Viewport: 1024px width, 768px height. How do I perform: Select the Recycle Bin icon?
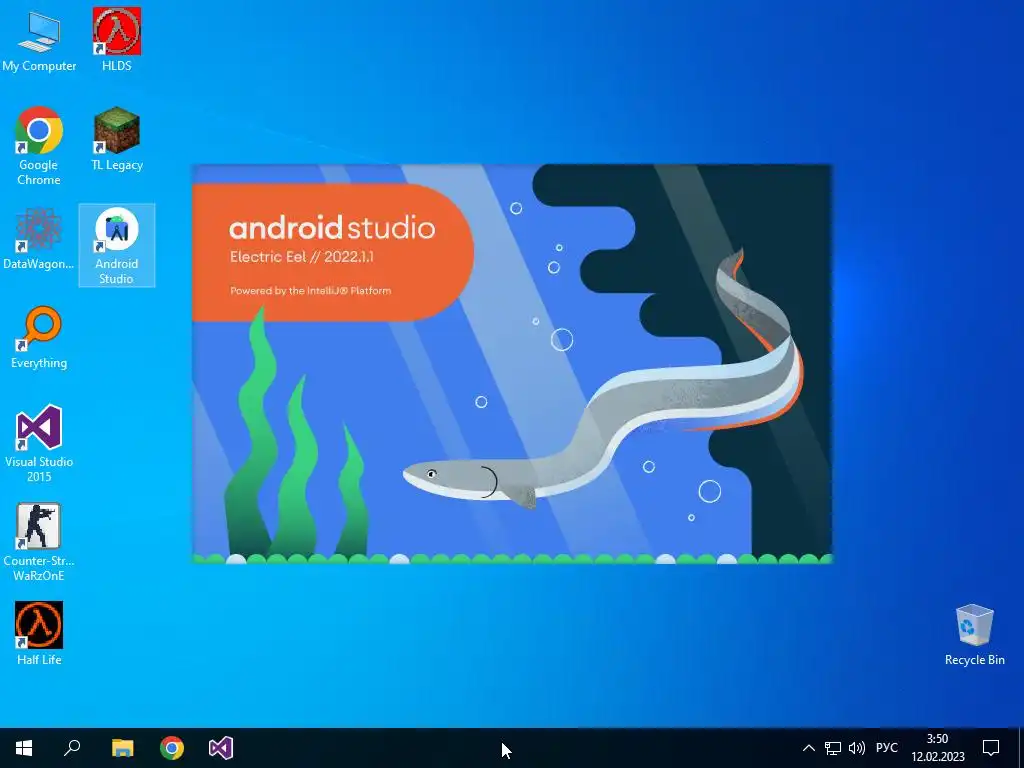[x=974, y=634]
